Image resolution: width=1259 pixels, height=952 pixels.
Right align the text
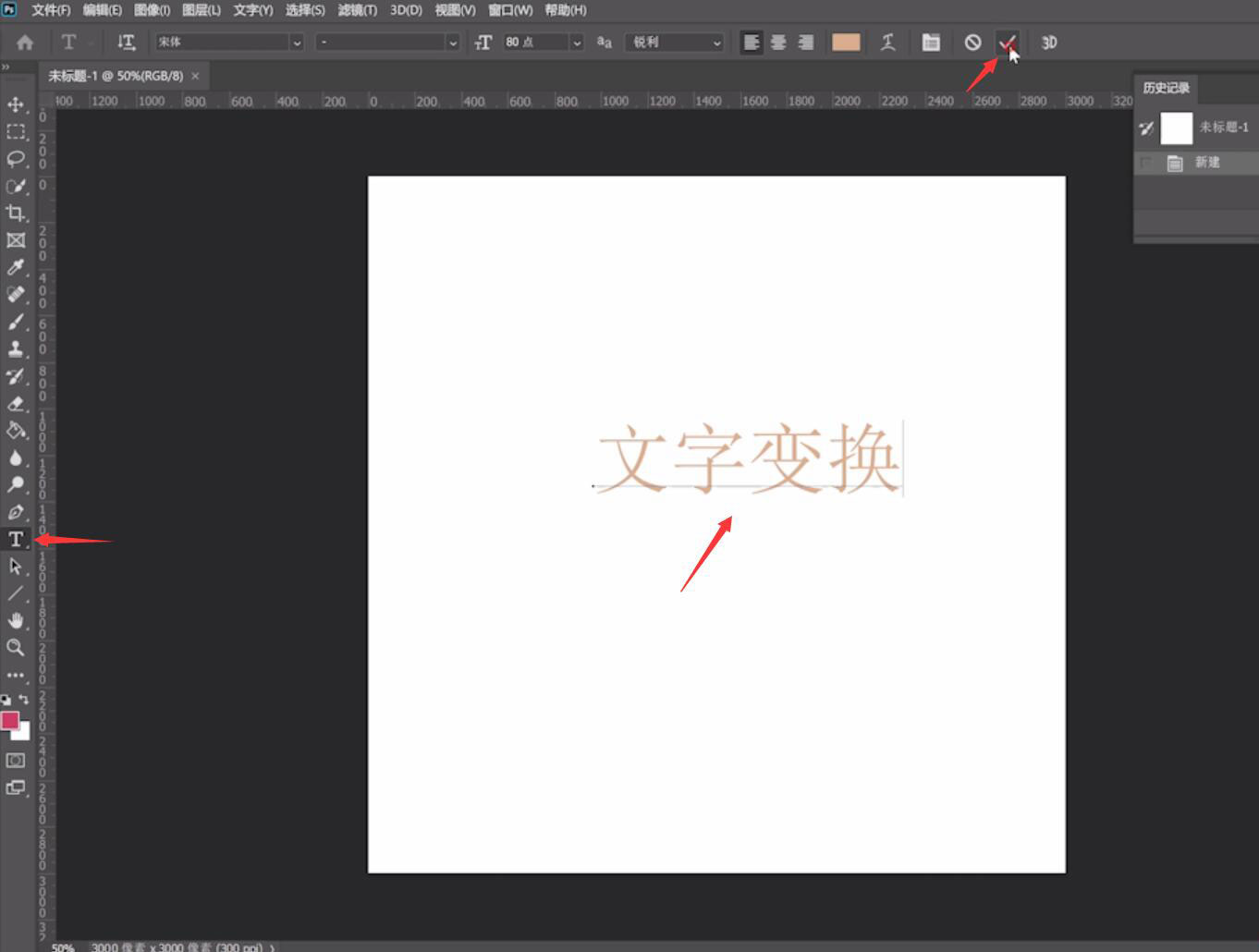805,43
